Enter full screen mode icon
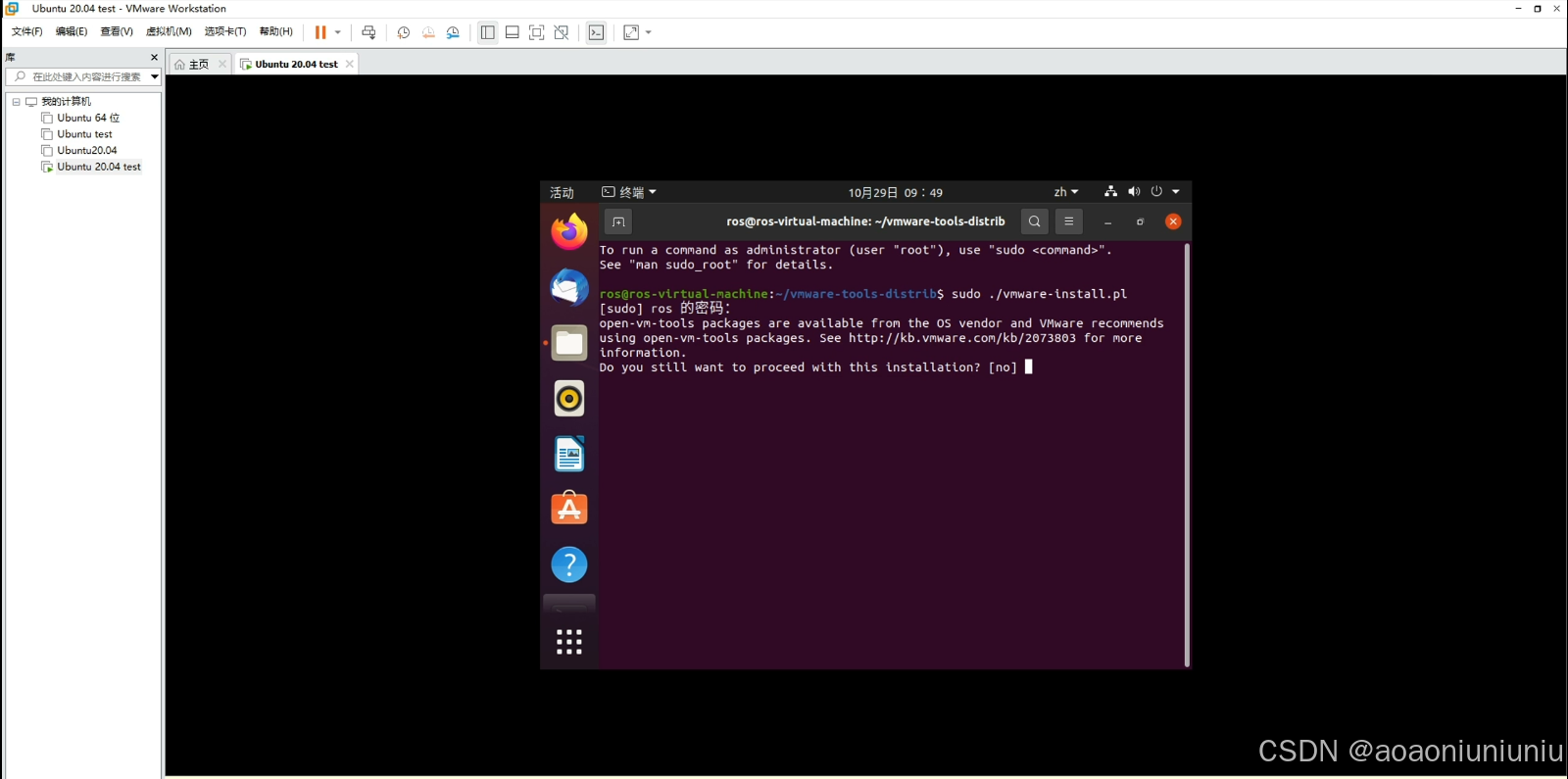This screenshot has height=779, width=1568. coord(537,32)
